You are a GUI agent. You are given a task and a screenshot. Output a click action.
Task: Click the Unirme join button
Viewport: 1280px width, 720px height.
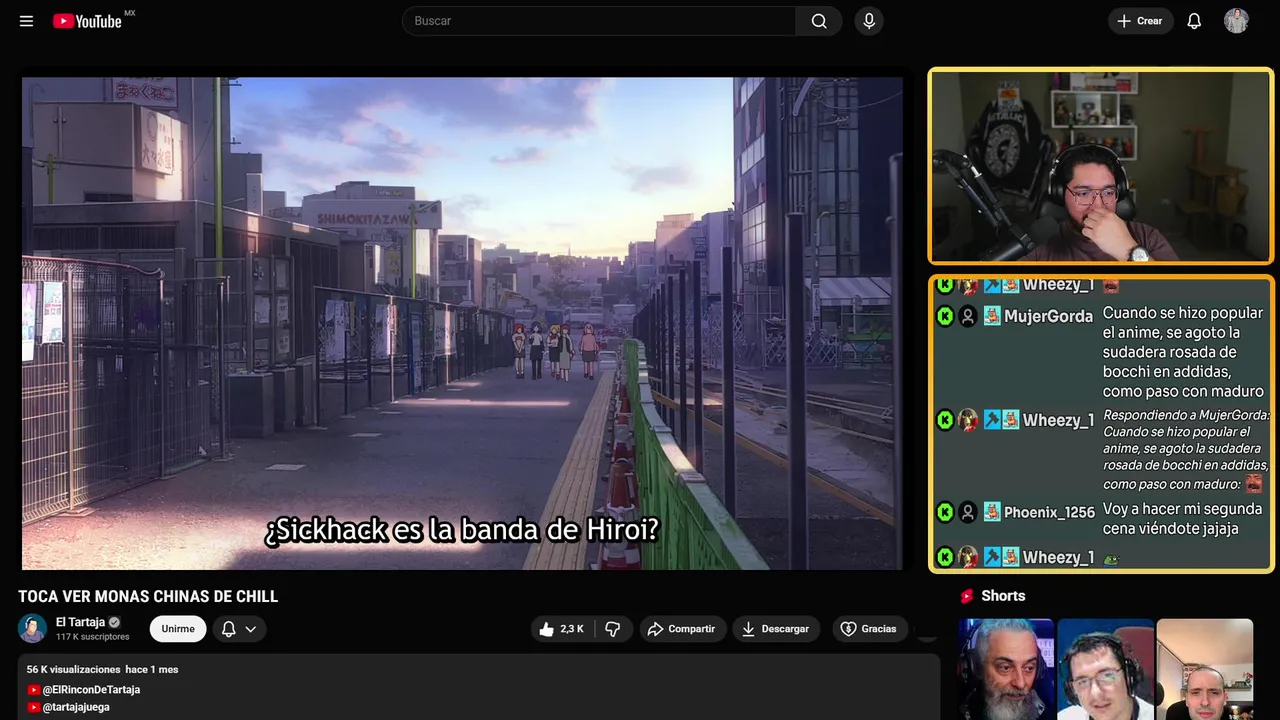click(178, 629)
